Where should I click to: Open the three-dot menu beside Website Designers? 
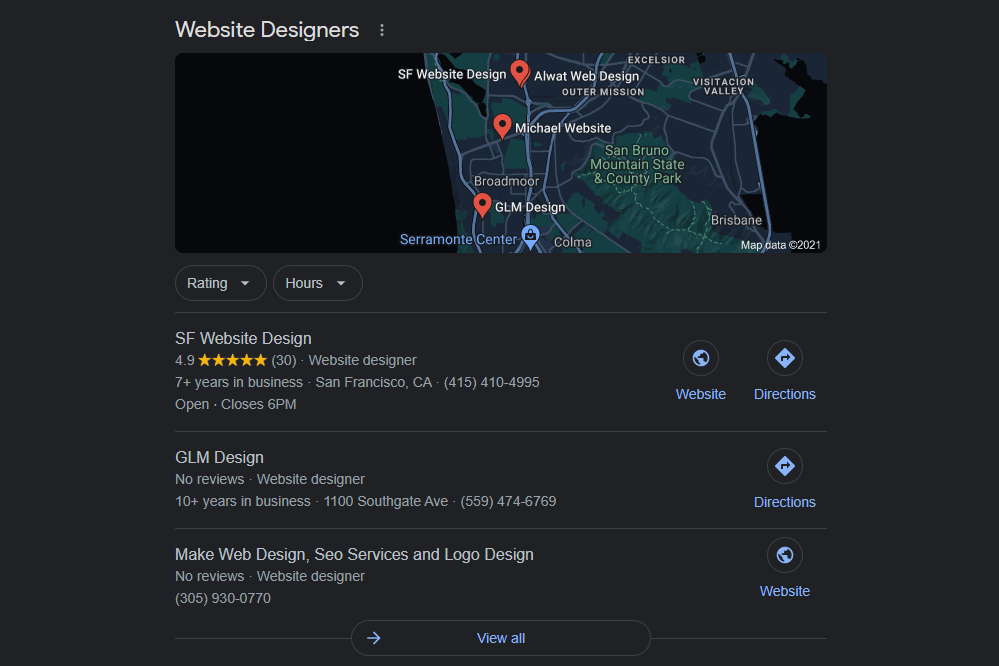pyautogui.click(x=381, y=30)
